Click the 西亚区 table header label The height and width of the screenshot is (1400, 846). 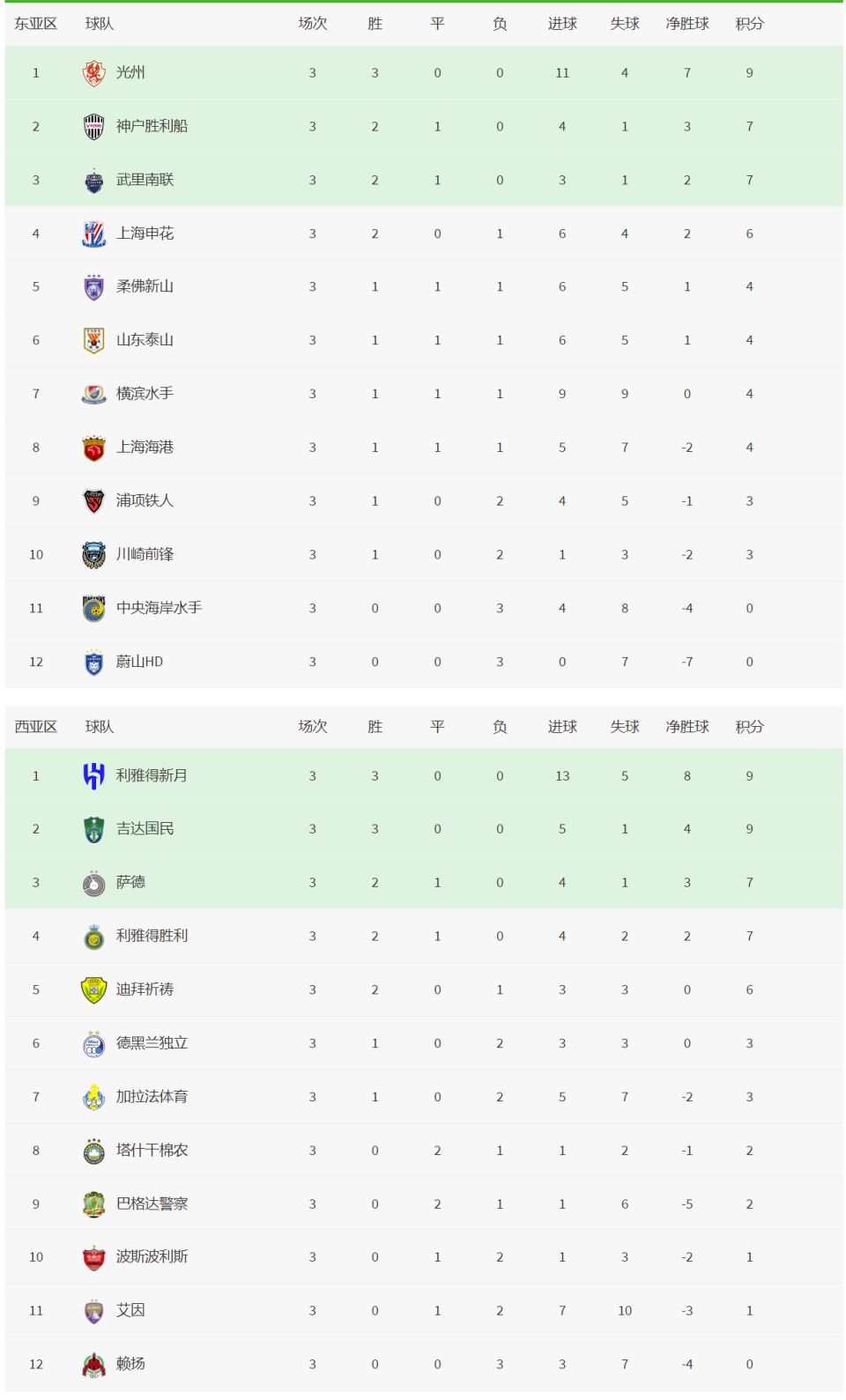pos(35,727)
